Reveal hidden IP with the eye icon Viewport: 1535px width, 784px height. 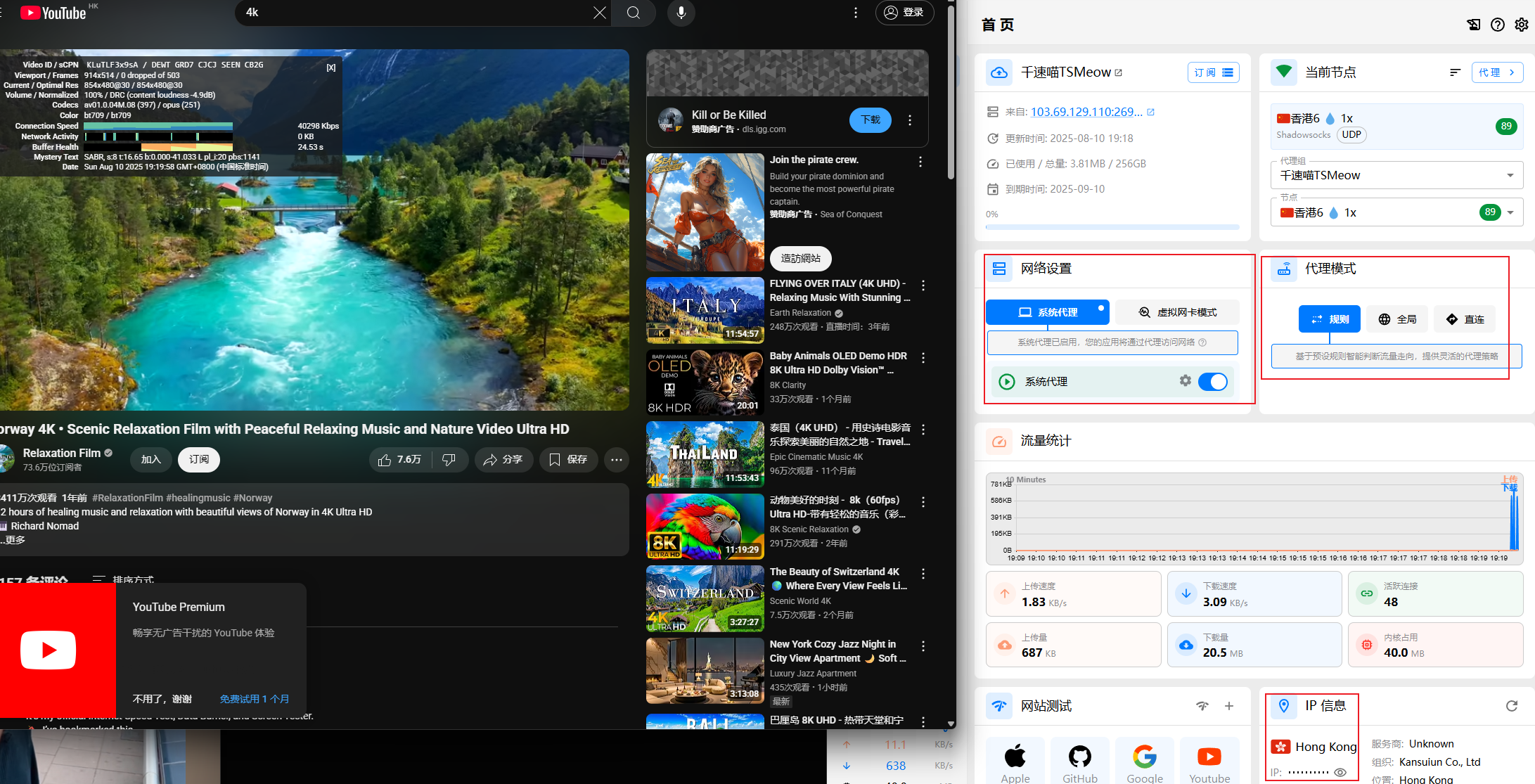[1340, 772]
